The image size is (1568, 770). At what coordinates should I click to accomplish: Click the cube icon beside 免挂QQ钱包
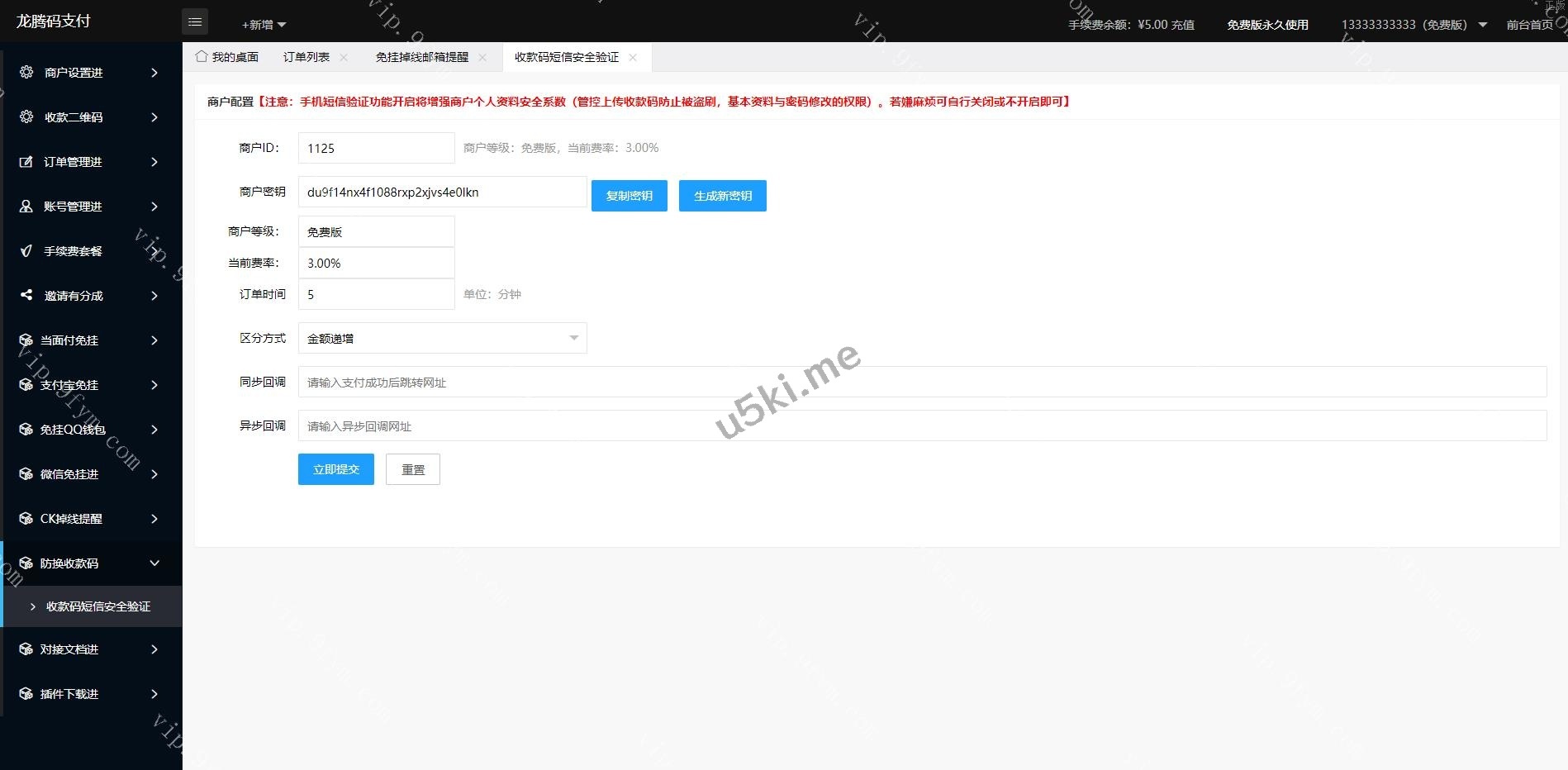click(x=26, y=430)
